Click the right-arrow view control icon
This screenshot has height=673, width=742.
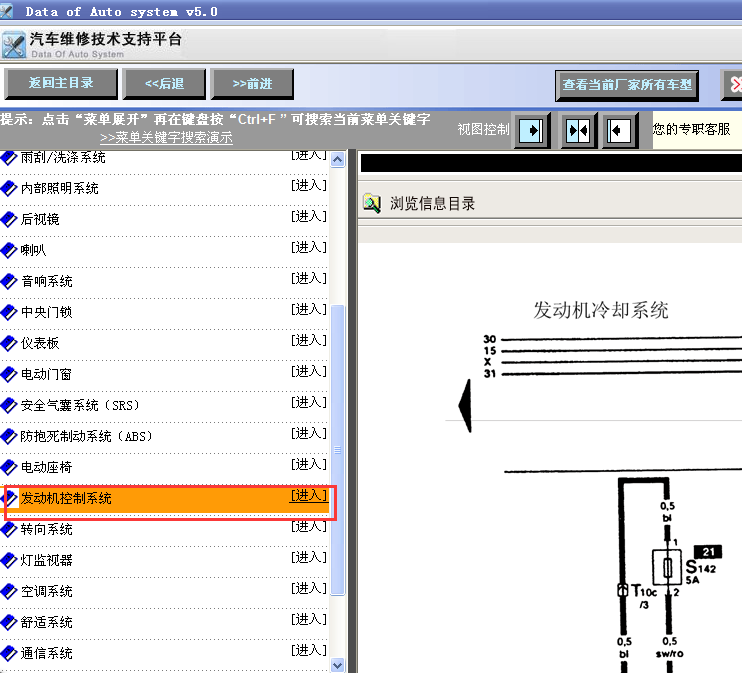tap(532, 130)
